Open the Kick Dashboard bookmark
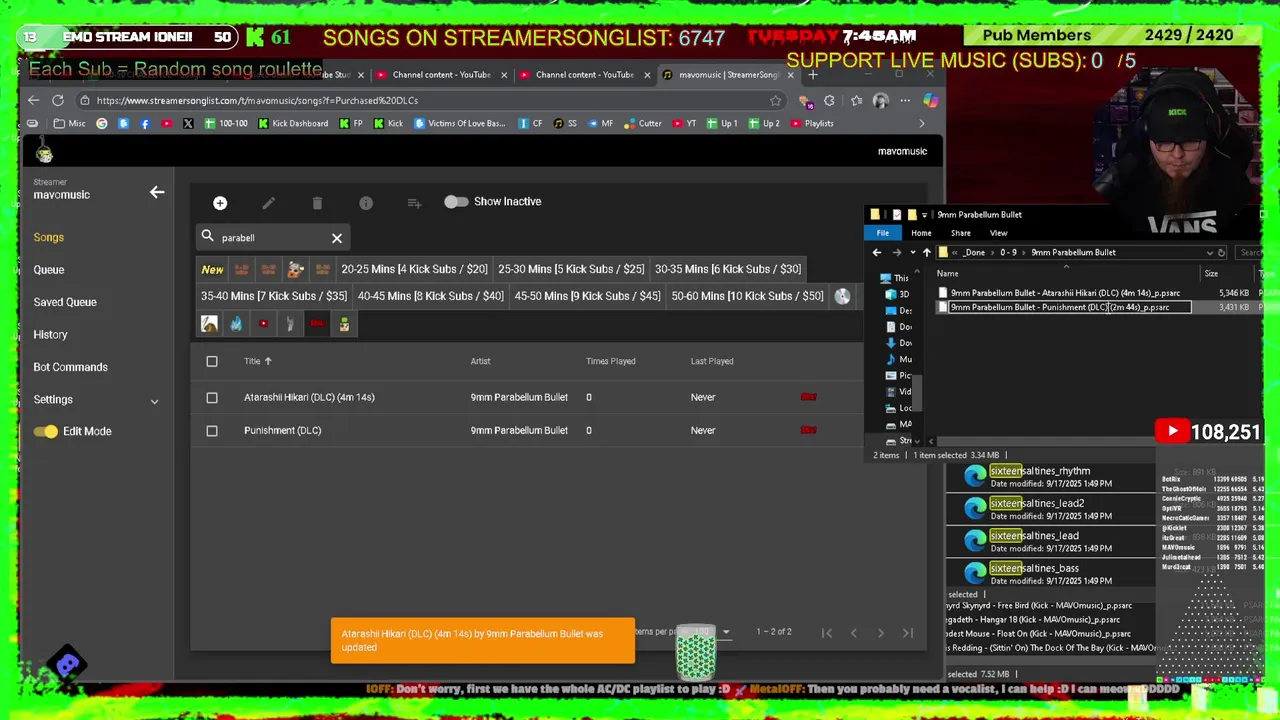The image size is (1280, 720). click(293, 124)
